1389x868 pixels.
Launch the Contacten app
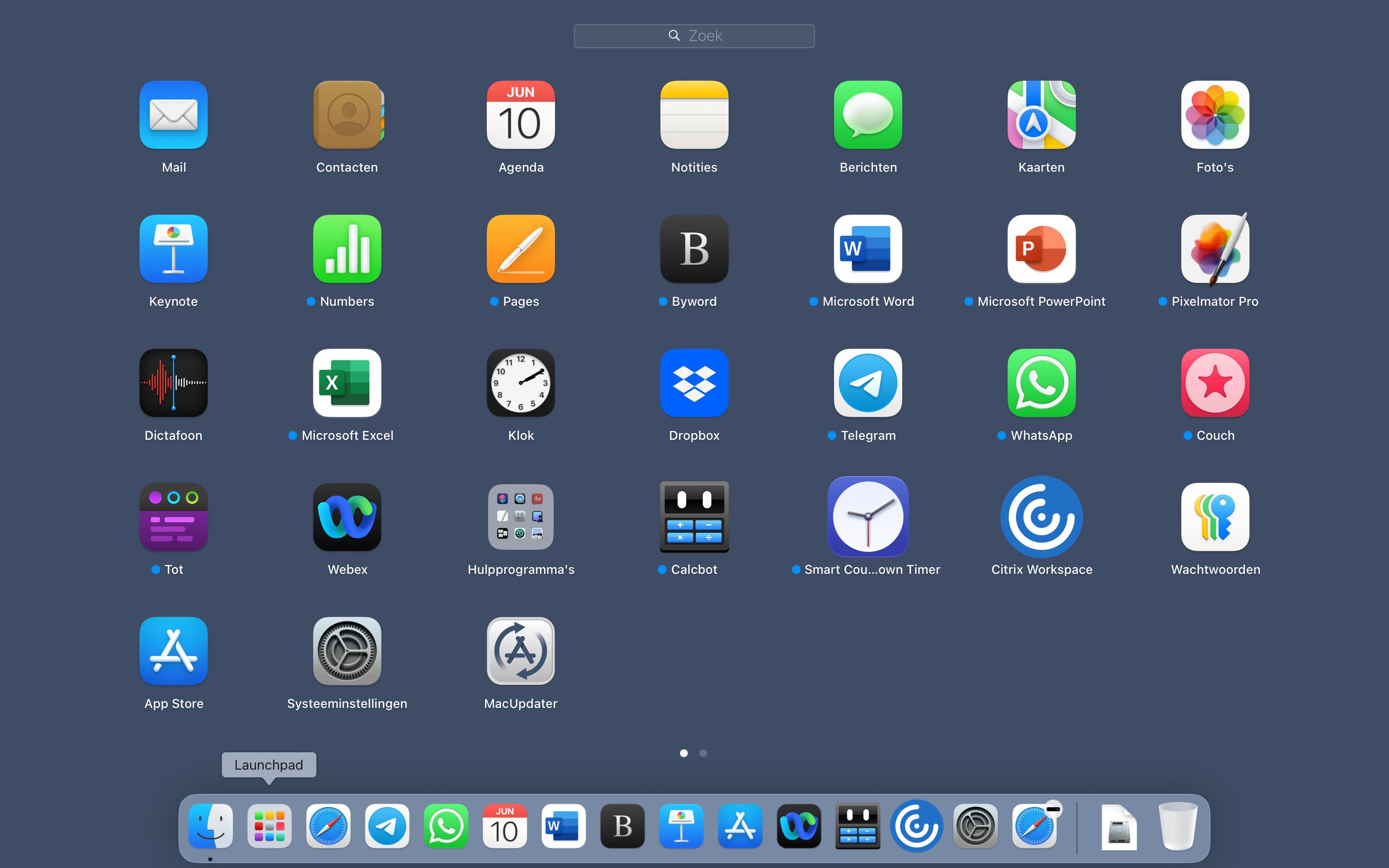click(x=347, y=115)
